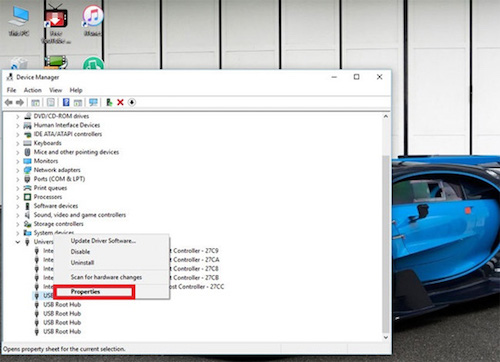
Task: Click the Software devices category icon
Action: (x=27, y=206)
